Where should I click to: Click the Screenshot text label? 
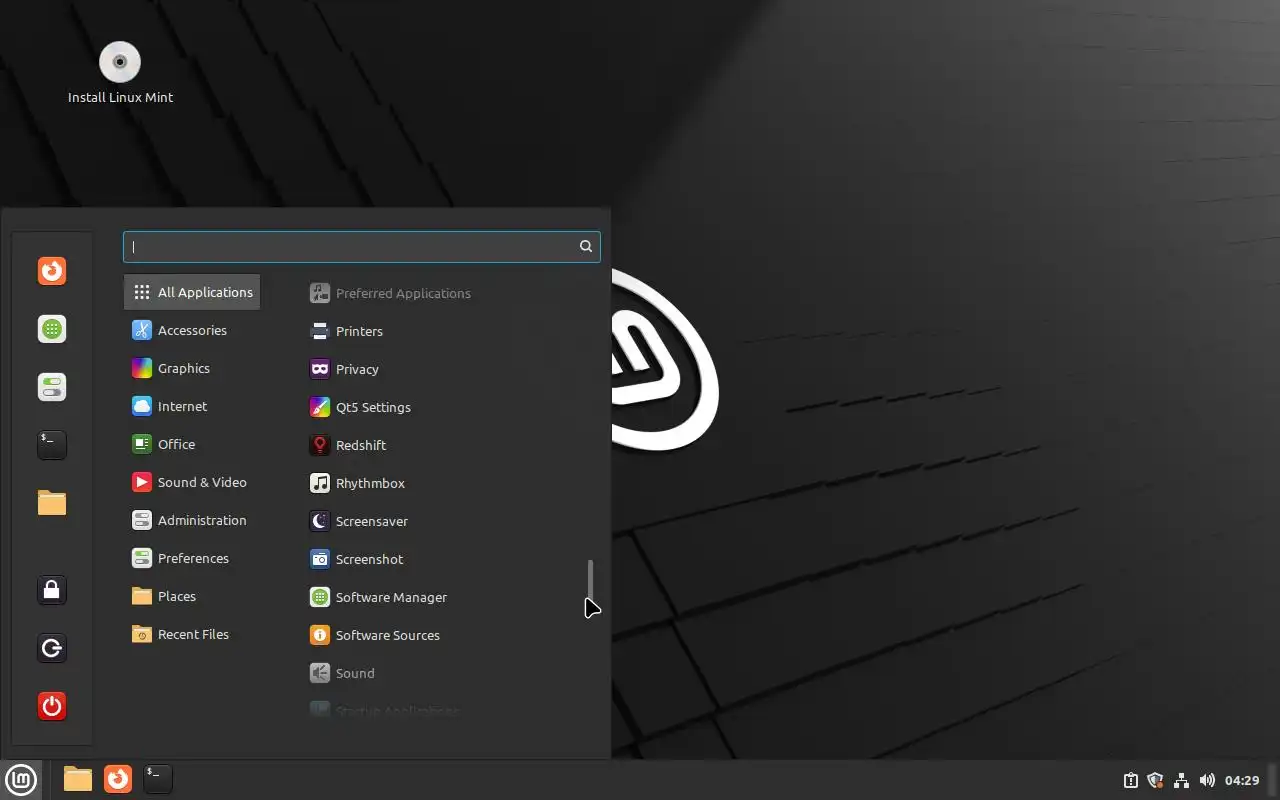pyautogui.click(x=369, y=559)
